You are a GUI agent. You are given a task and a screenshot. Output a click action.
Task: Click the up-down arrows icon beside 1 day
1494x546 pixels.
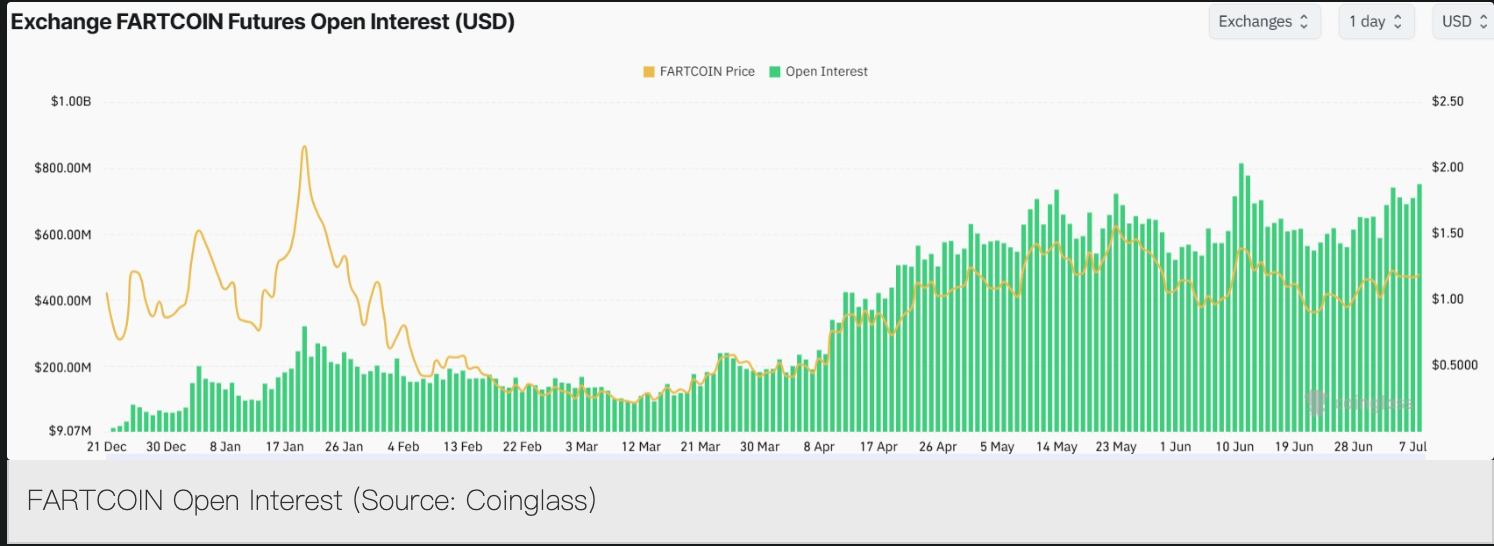click(1398, 21)
